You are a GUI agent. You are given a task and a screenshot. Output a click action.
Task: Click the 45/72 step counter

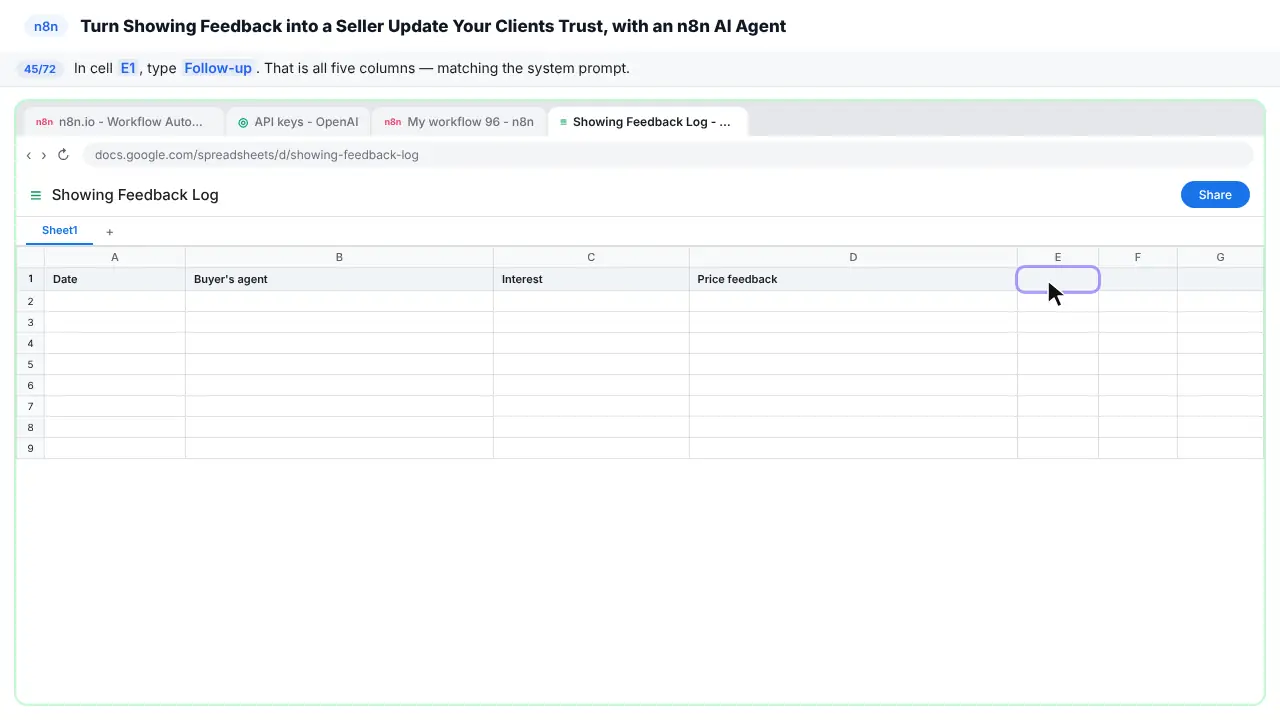coord(40,69)
